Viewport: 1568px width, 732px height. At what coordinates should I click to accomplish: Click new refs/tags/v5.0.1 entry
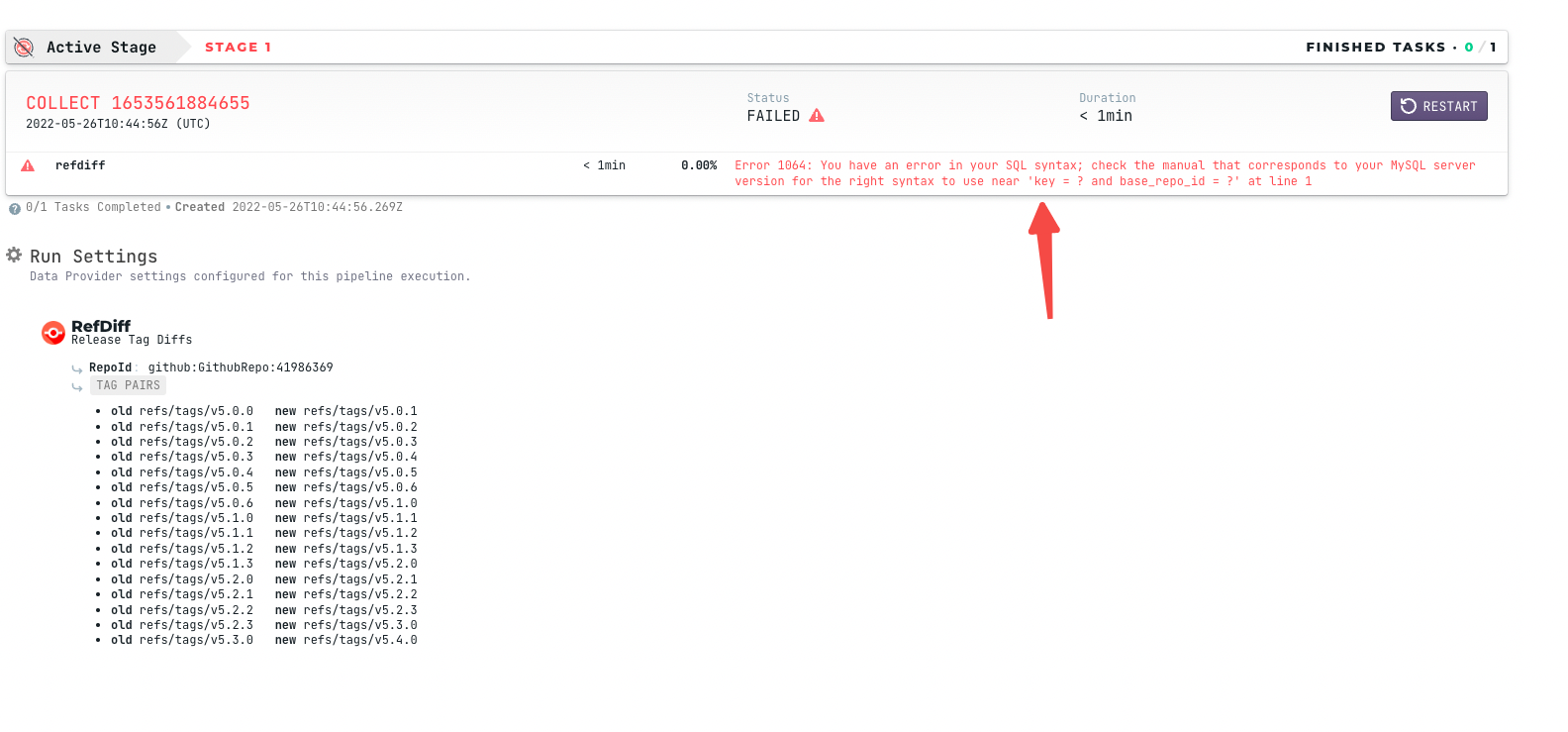[346, 411]
